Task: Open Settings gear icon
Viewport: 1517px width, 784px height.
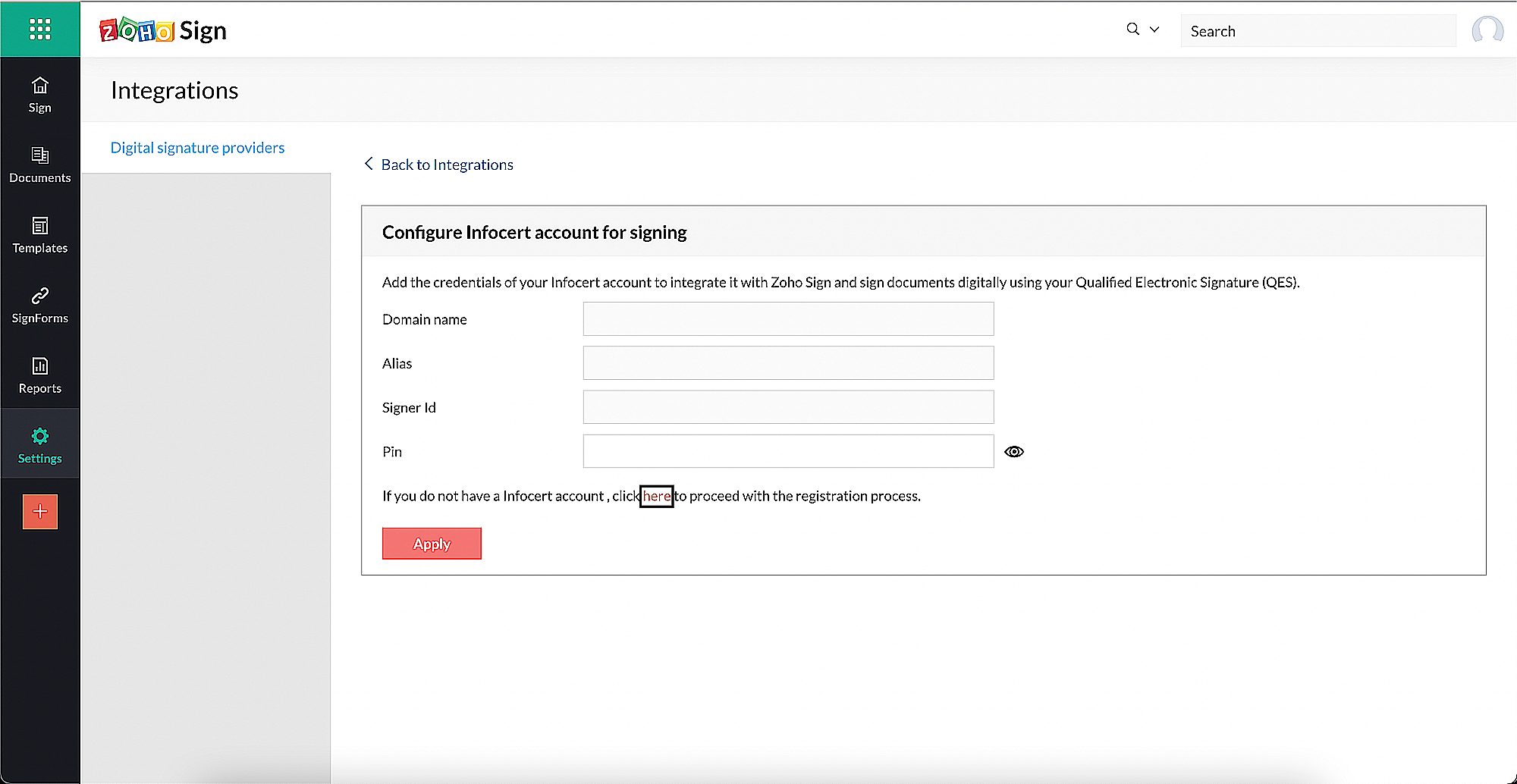Action: [39, 436]
